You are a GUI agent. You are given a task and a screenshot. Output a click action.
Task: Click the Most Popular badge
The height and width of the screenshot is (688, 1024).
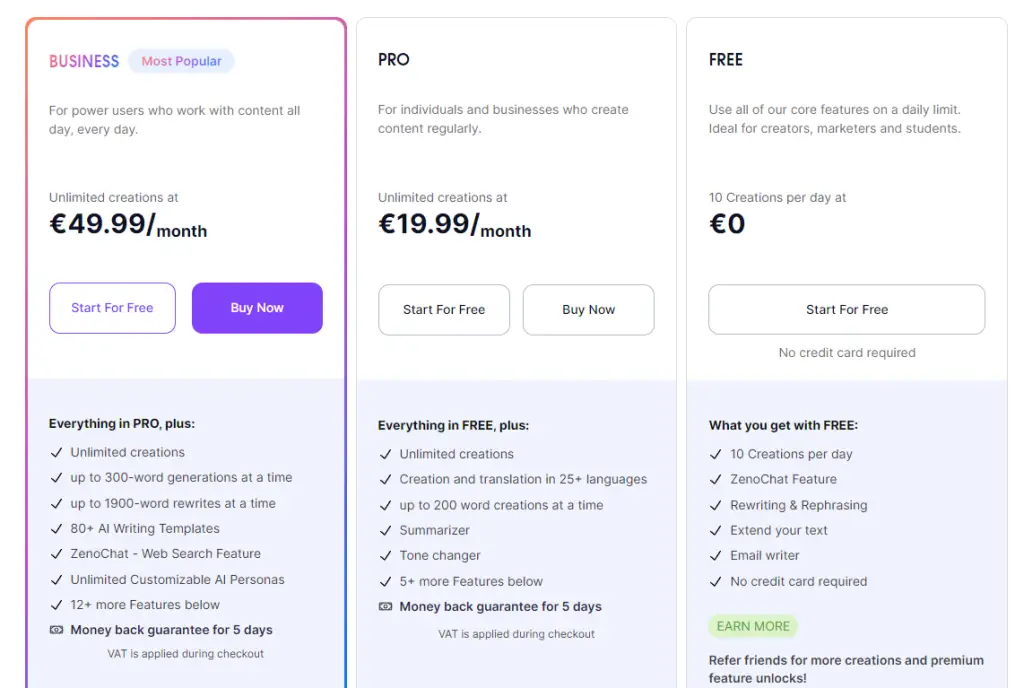pyautogui.click(x=182, y=61)
